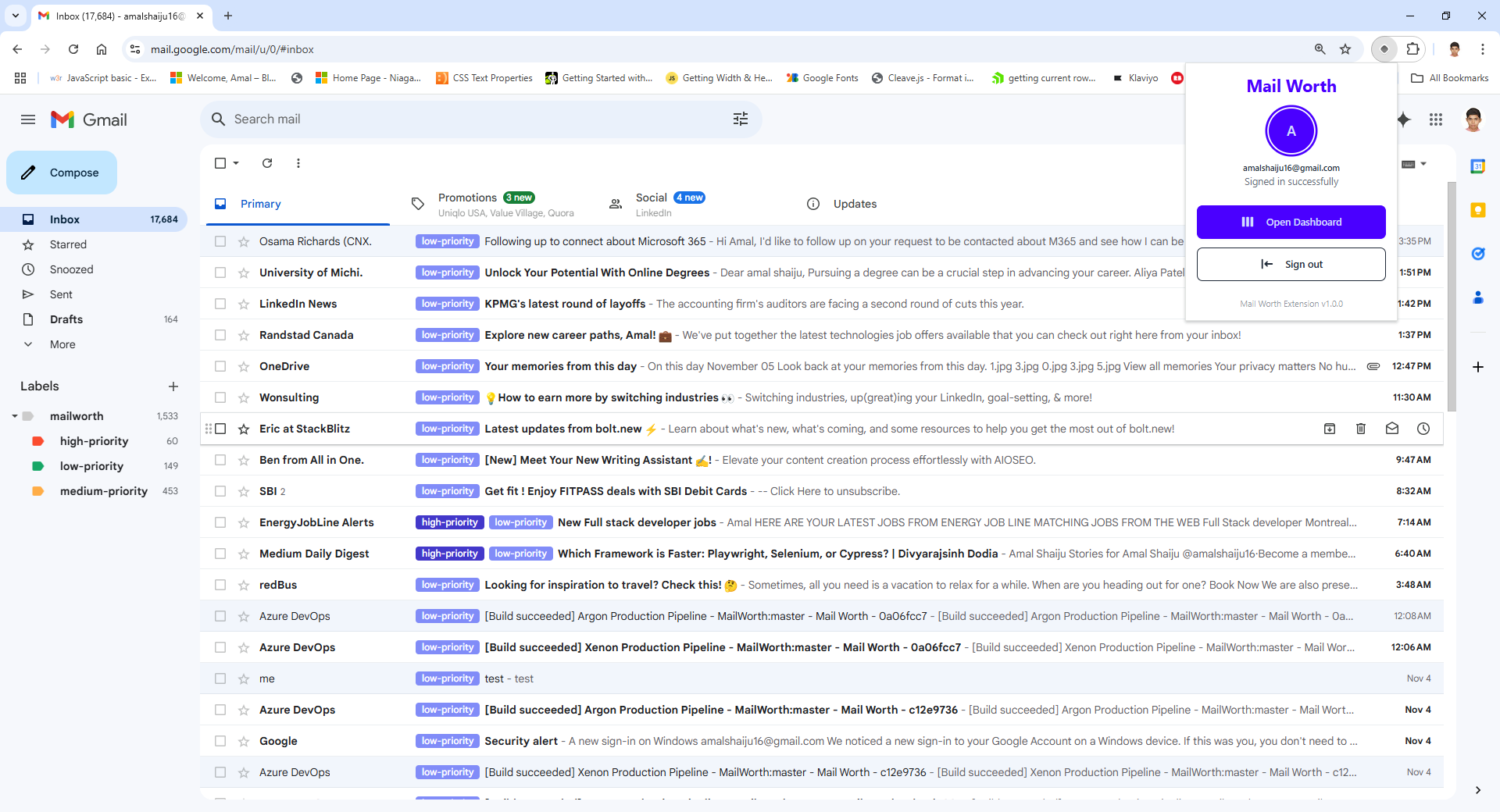Open the All Bookmarks folder
Screen dimensions: 1500x812
pyautogui.click(x=1450, y=78)
